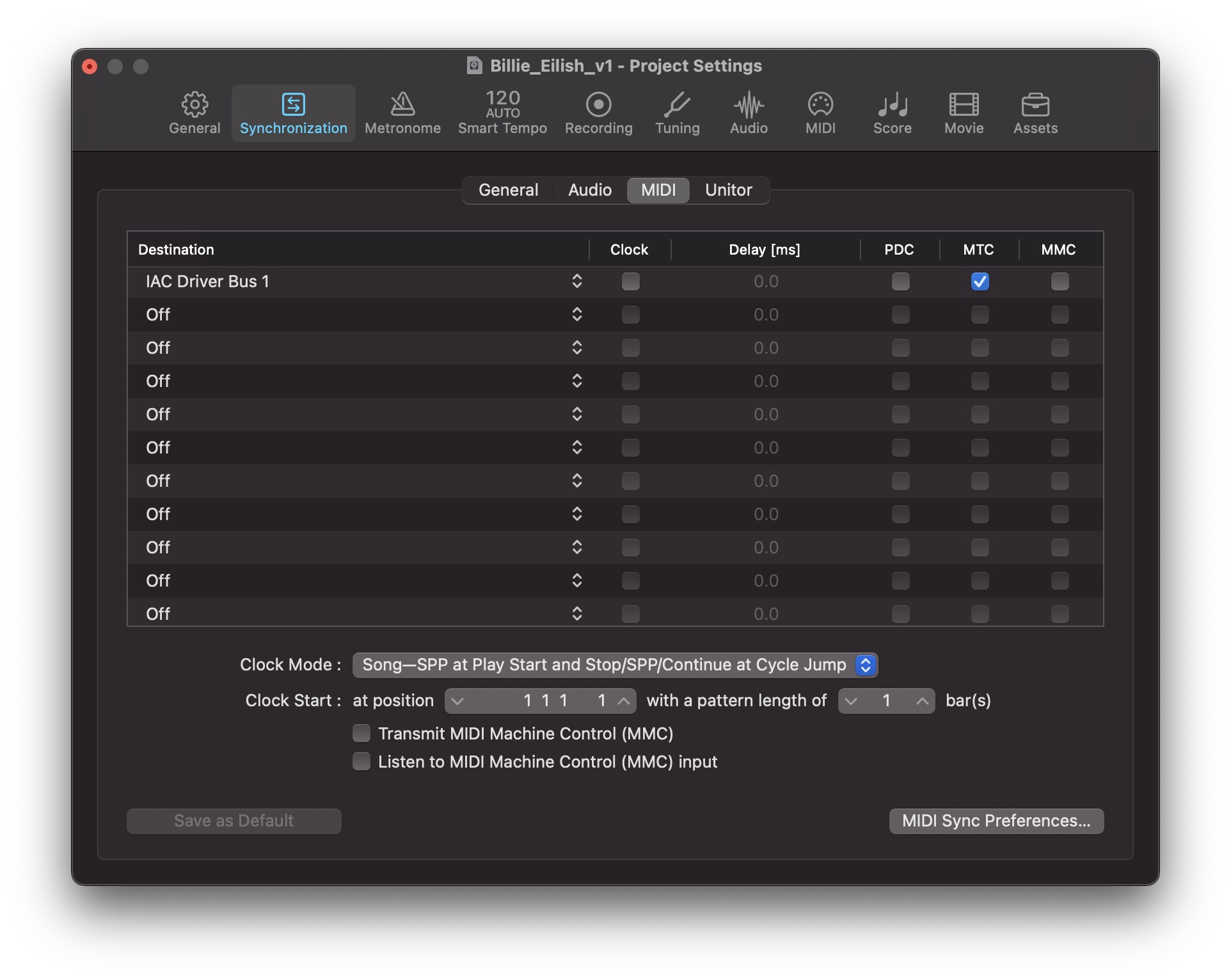Click the Audio settings icon
The image size is (1231, 980).
click(x=749, y=113)
